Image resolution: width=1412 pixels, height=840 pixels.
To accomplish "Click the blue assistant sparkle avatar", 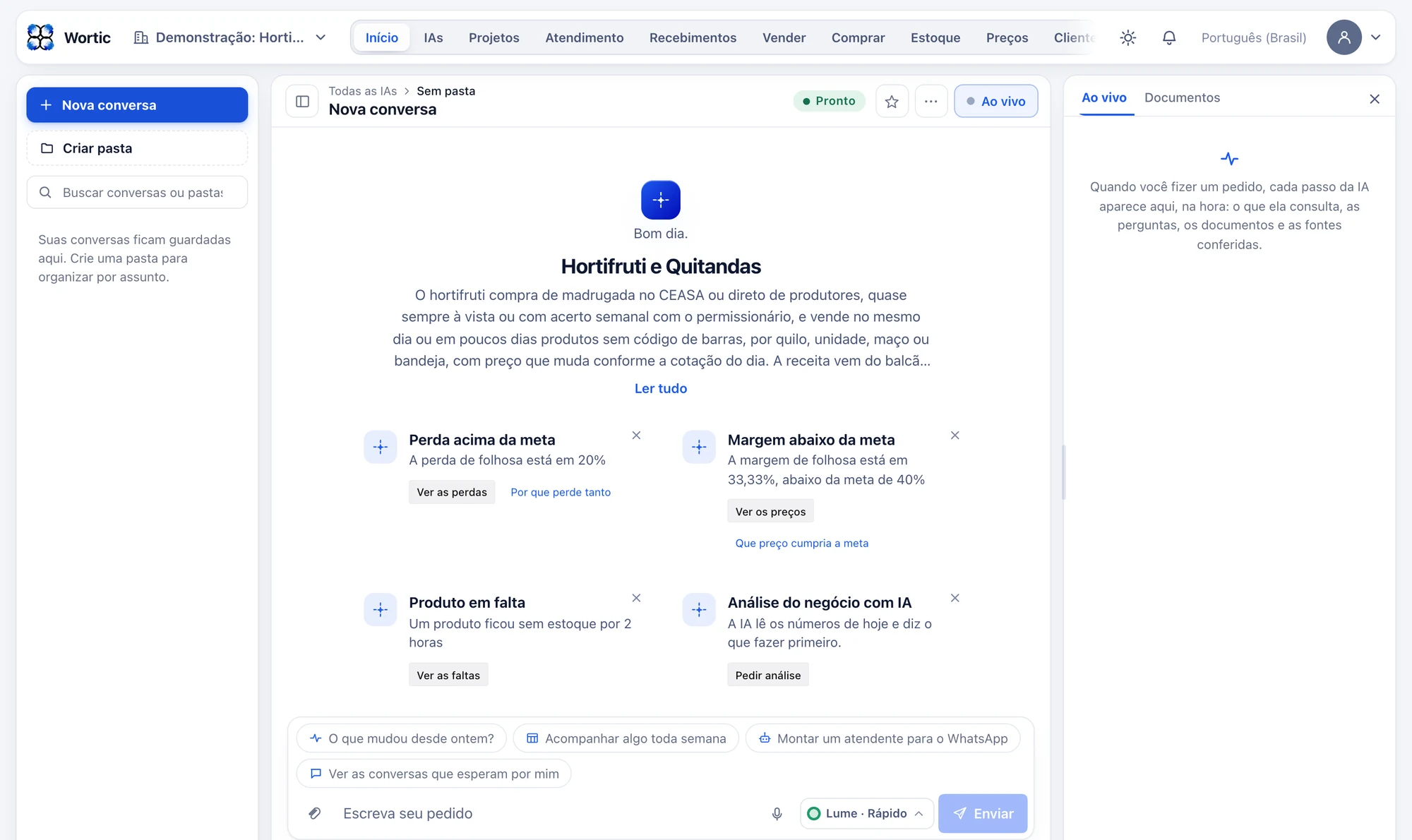I will [661, 200].
